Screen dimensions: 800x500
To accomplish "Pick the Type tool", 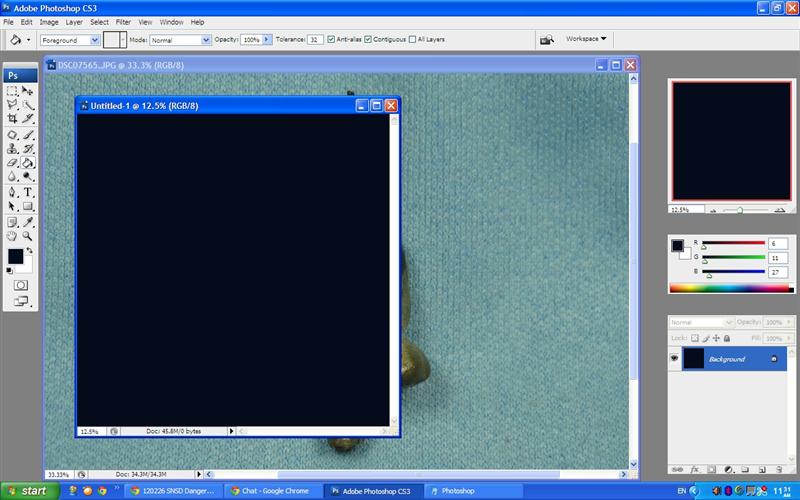I will point(28,191).
